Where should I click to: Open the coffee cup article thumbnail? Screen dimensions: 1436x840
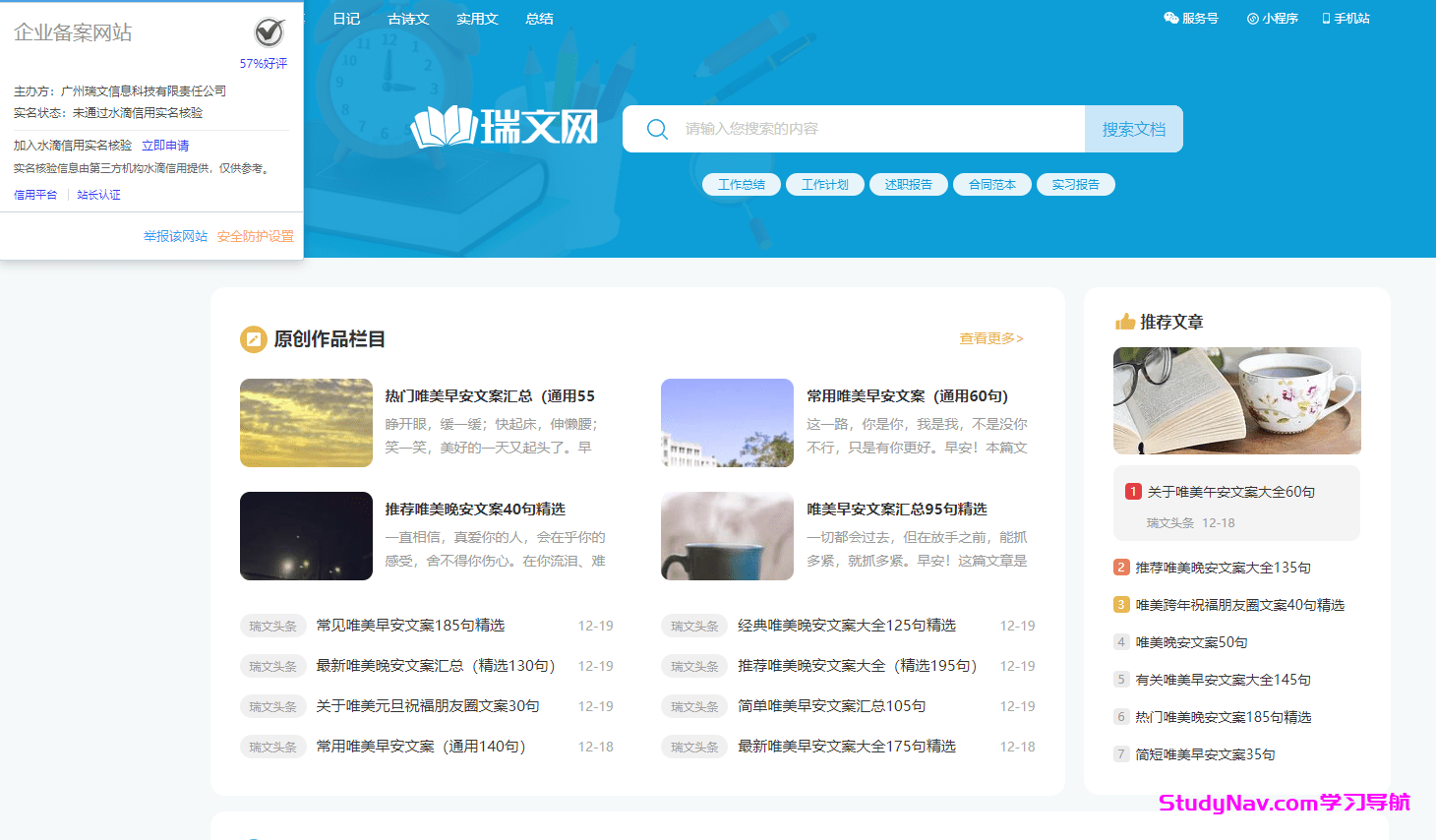(x=727, y=536)
